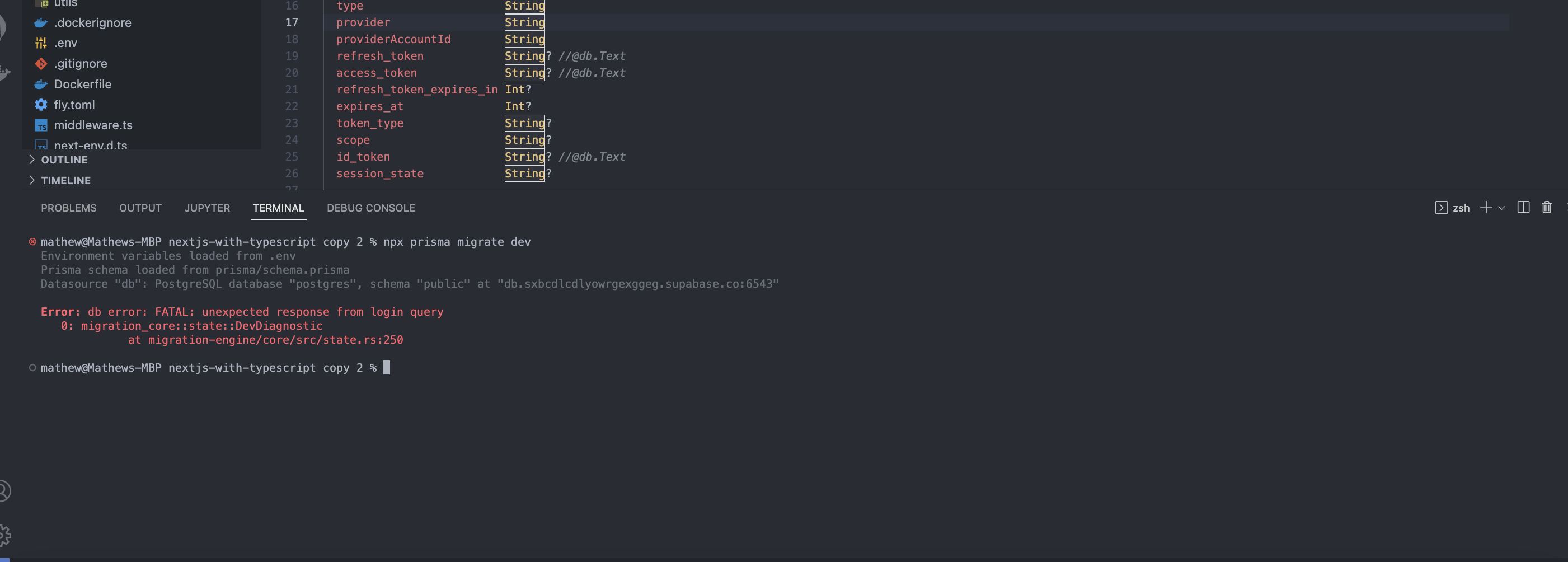1568x562 pixels.
Task: Switch to the OUTPUT panel
Action: 140,208
